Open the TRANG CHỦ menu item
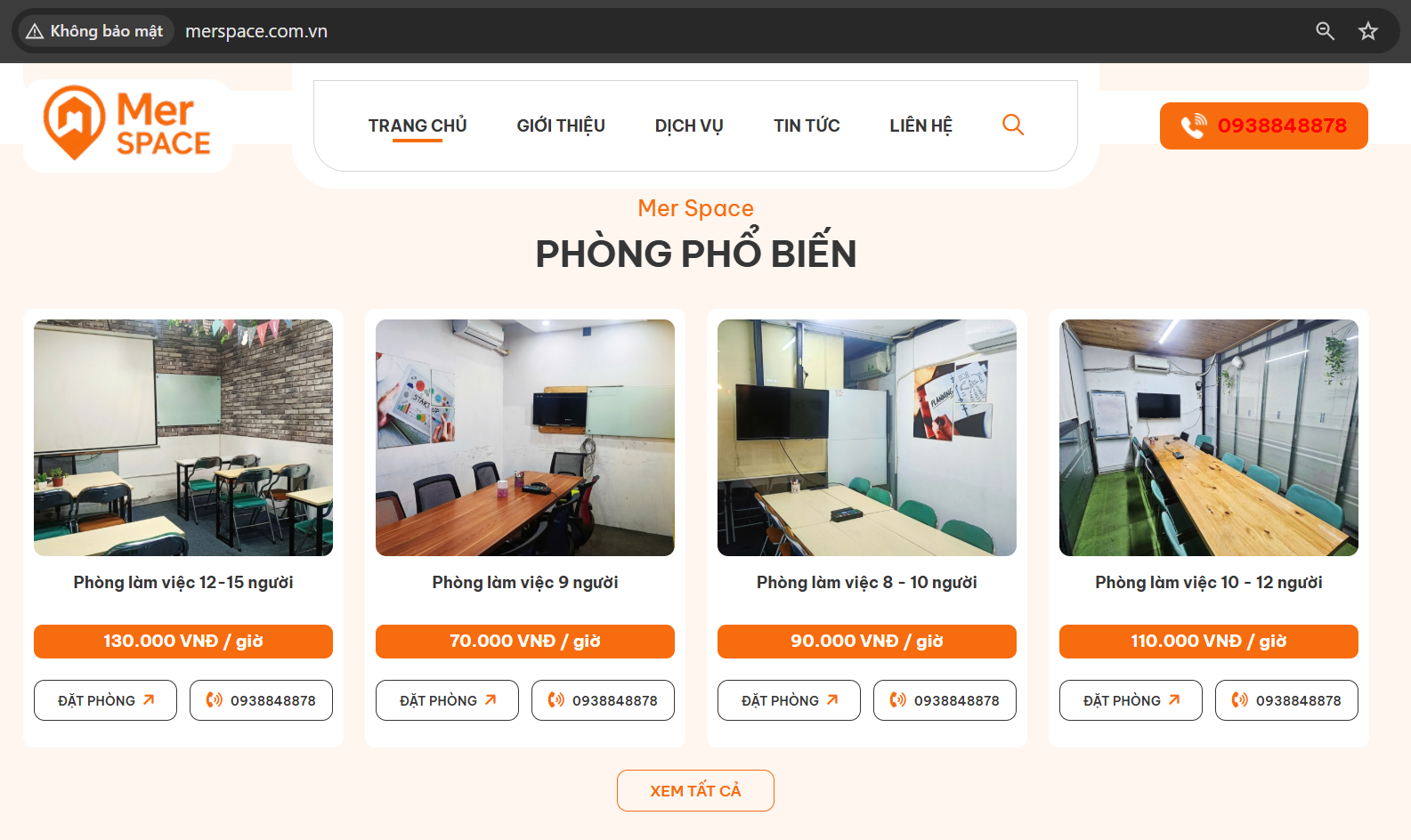 tap(418, 125)
